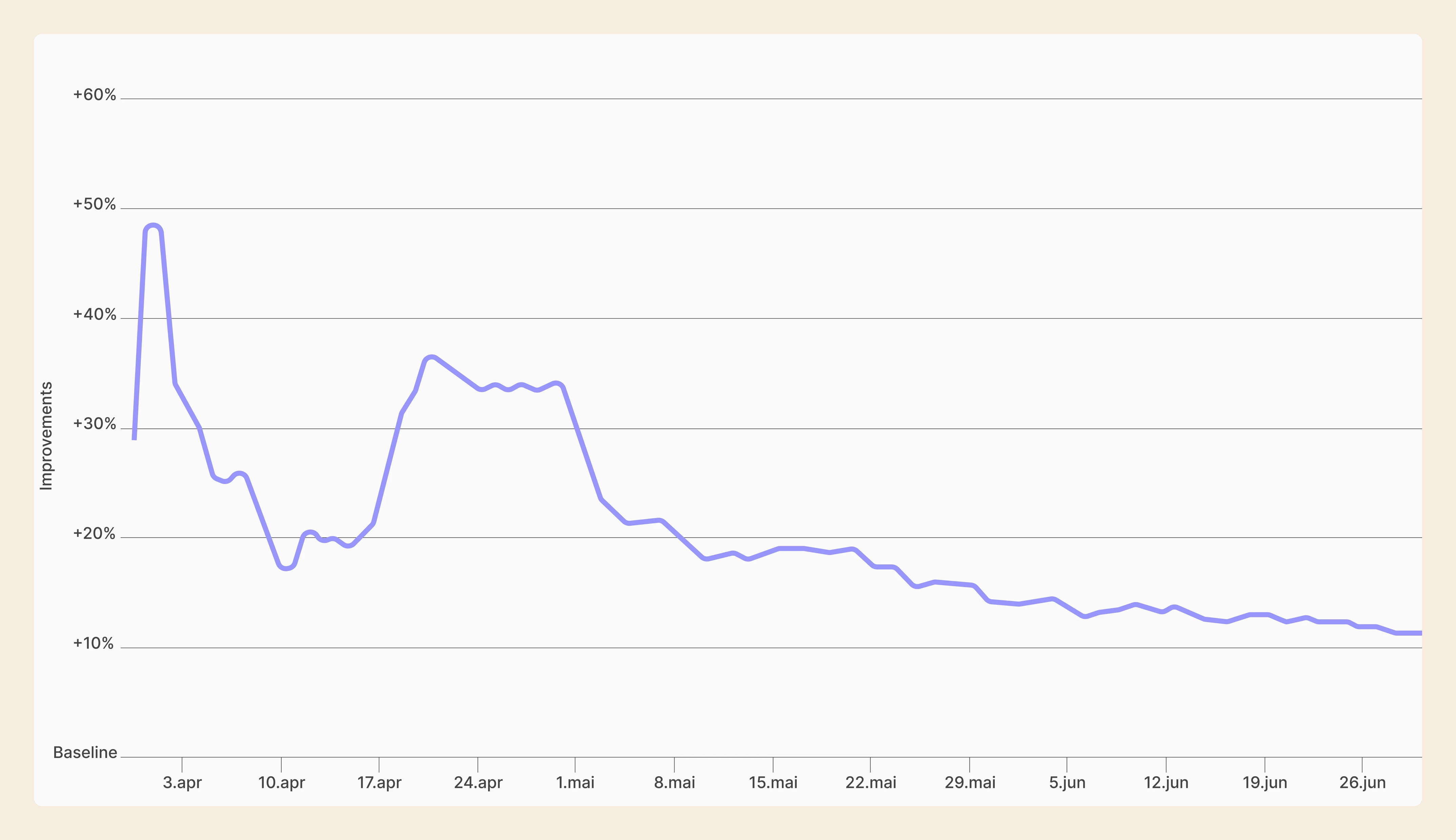Select the "10.apr" date label

point(281,783)
